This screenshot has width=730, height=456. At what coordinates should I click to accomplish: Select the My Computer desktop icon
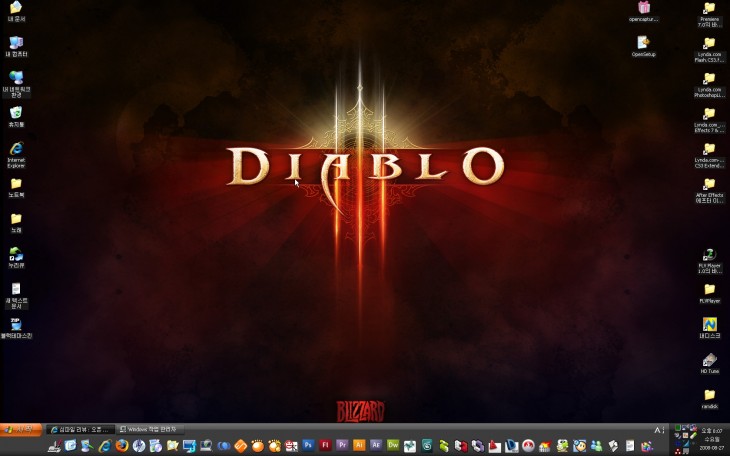tap(16, 43)
